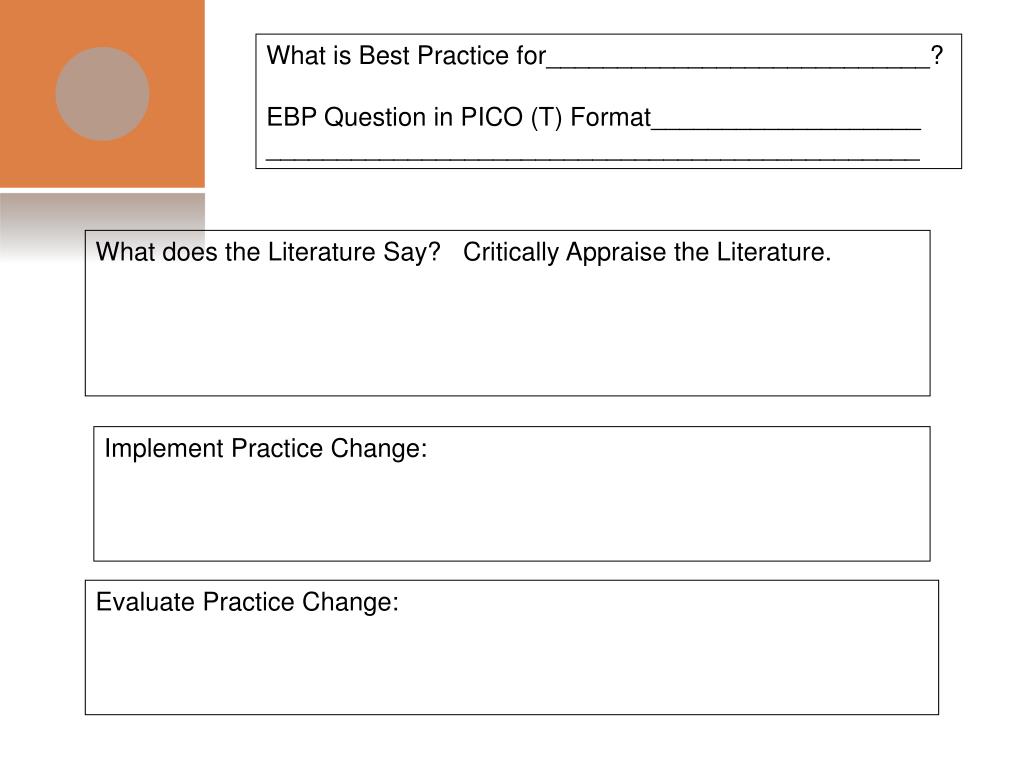Click the second blank line under the EBP Question
Screen dimensions: 1024x768
(593, 157)
